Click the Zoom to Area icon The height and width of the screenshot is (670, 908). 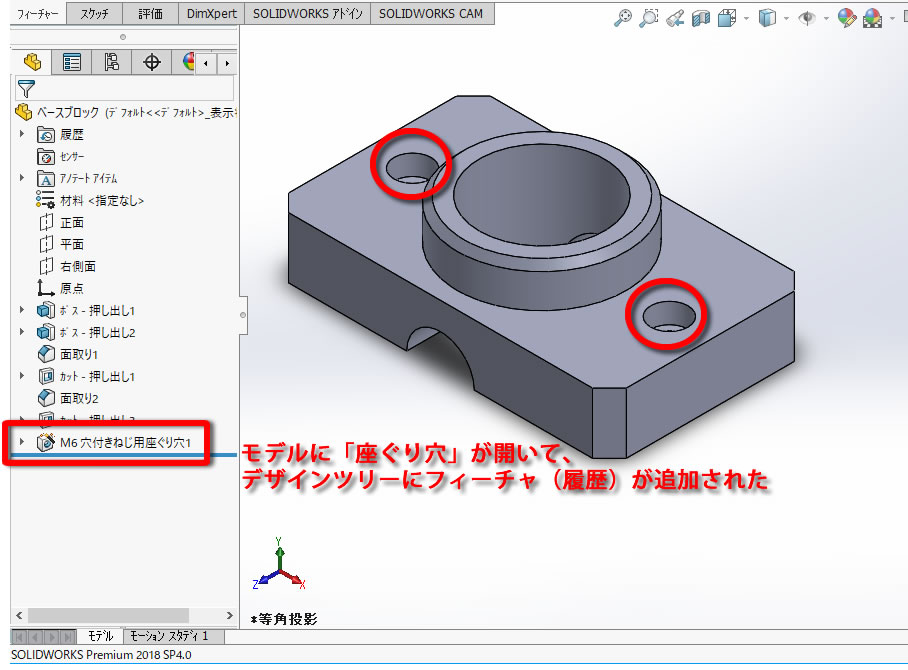point(649,18)
